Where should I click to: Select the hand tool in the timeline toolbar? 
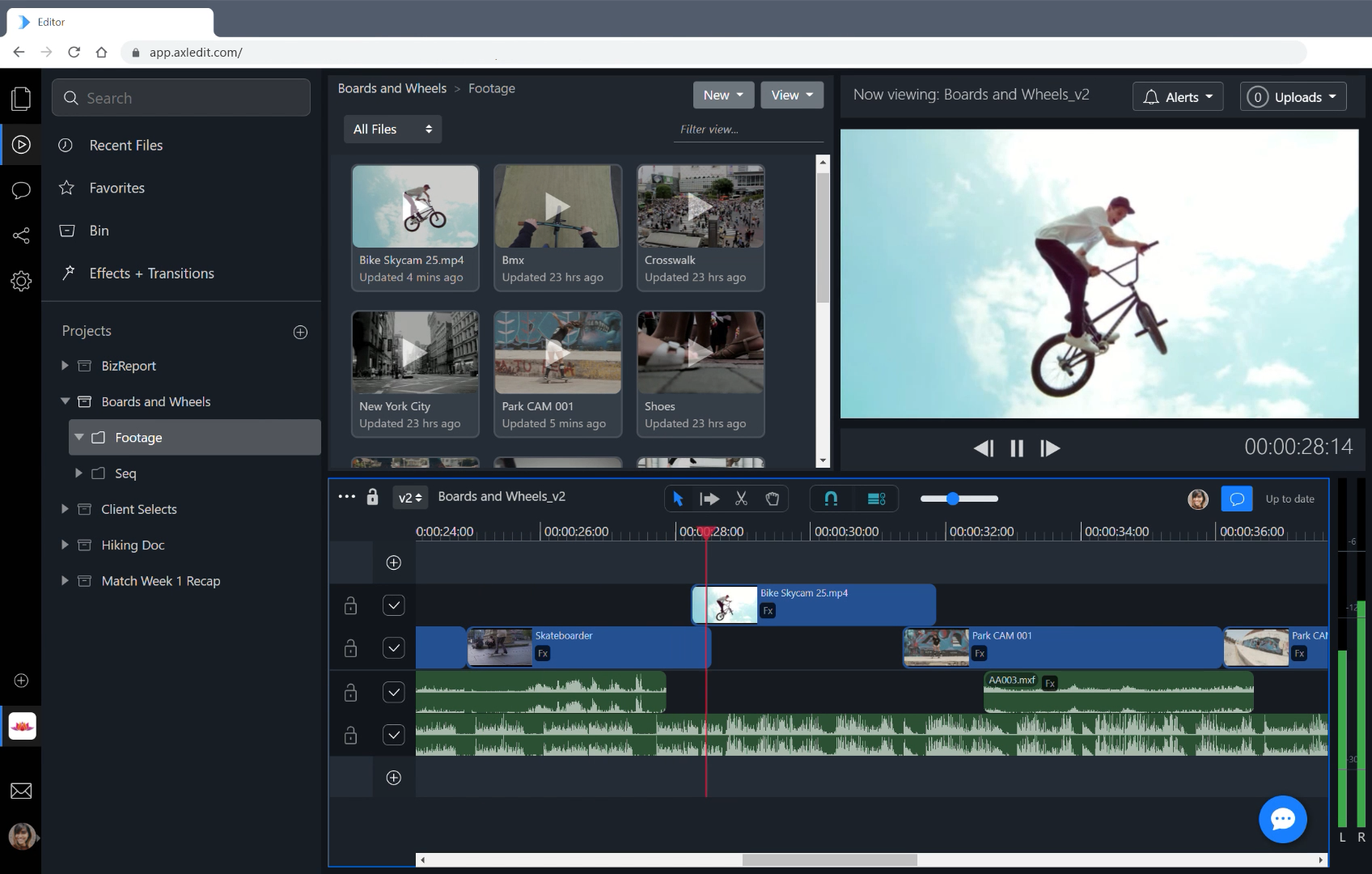772,499
